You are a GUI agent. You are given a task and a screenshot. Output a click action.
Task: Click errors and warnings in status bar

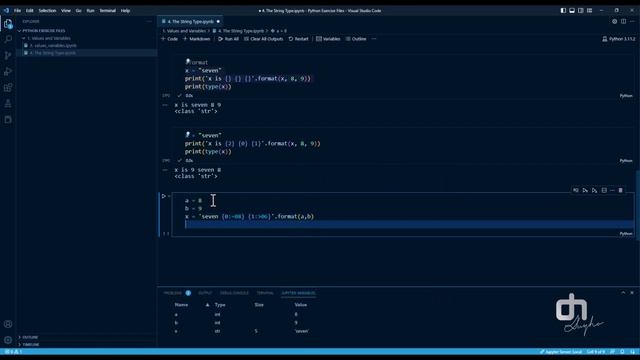[x=13, y=352]
